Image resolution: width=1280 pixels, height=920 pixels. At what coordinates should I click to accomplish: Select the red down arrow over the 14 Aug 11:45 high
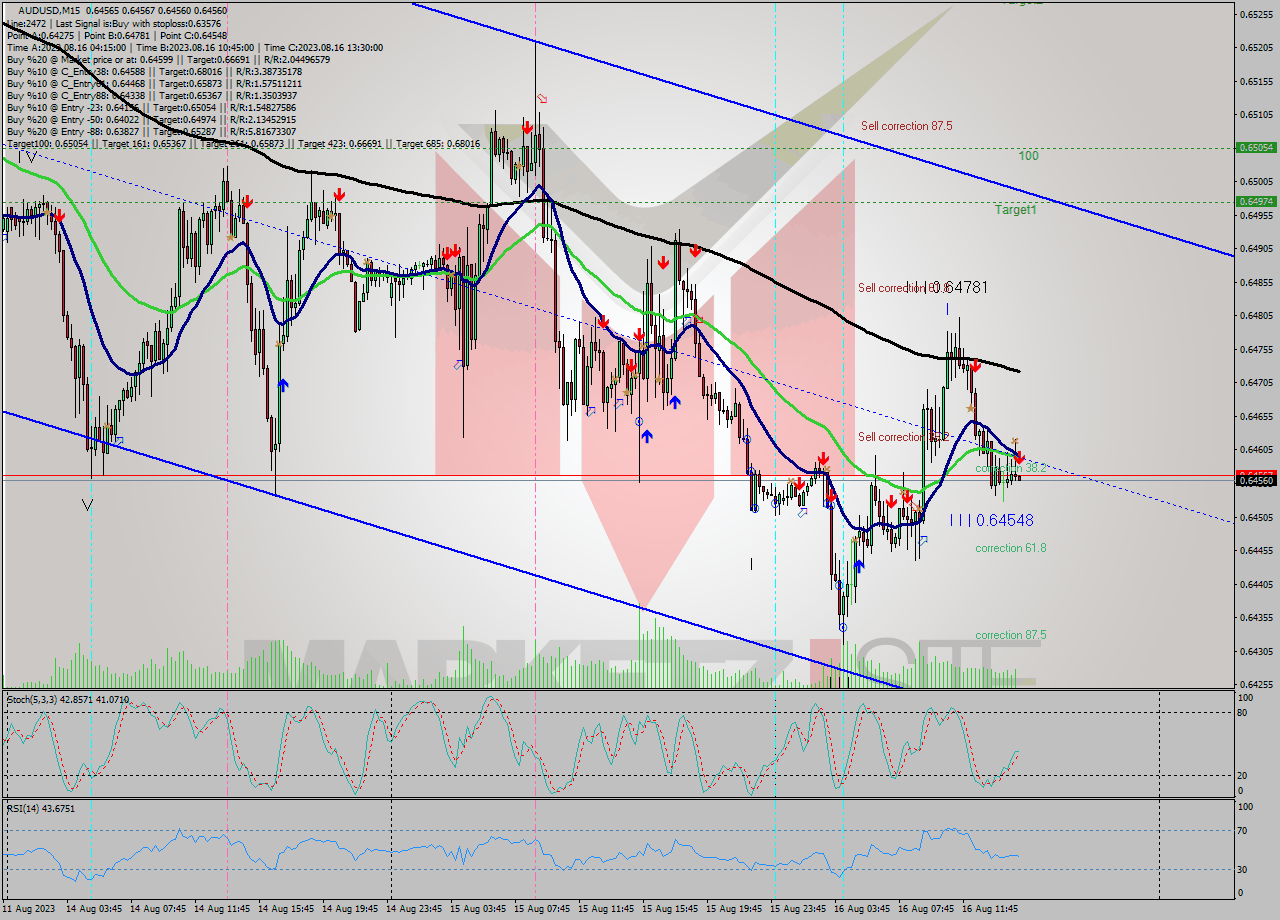[248, 202]
